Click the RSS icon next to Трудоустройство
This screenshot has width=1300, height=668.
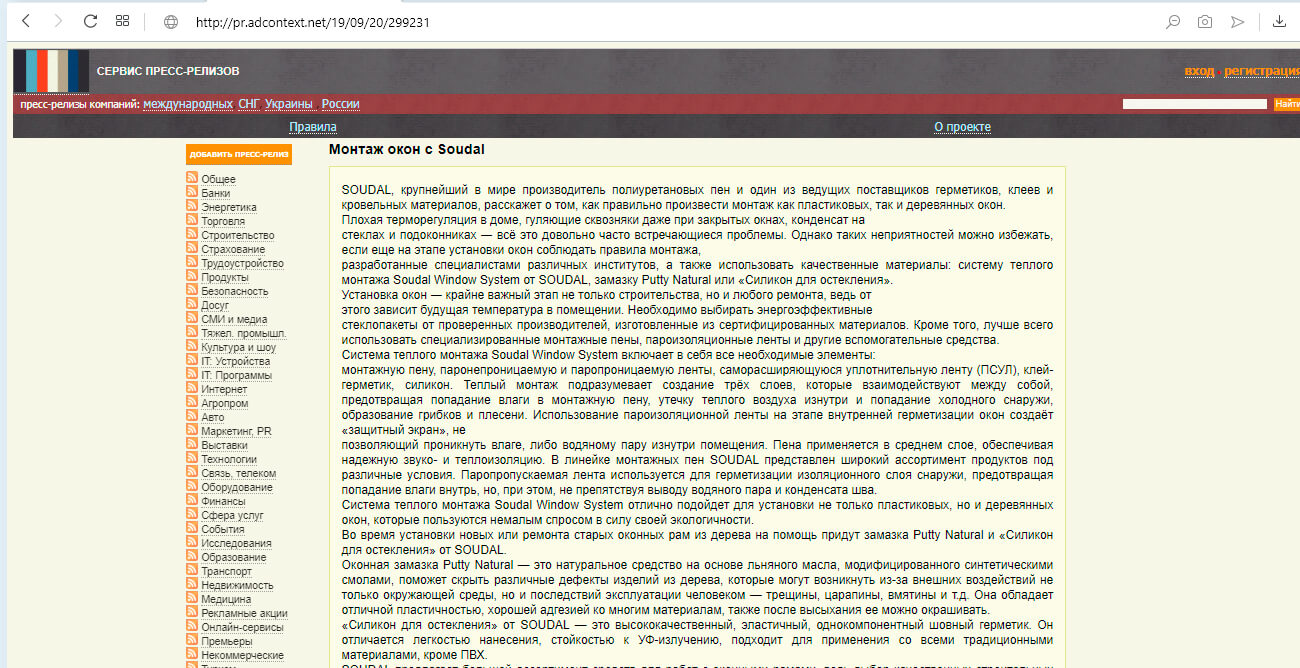click(x=192, y=263)
